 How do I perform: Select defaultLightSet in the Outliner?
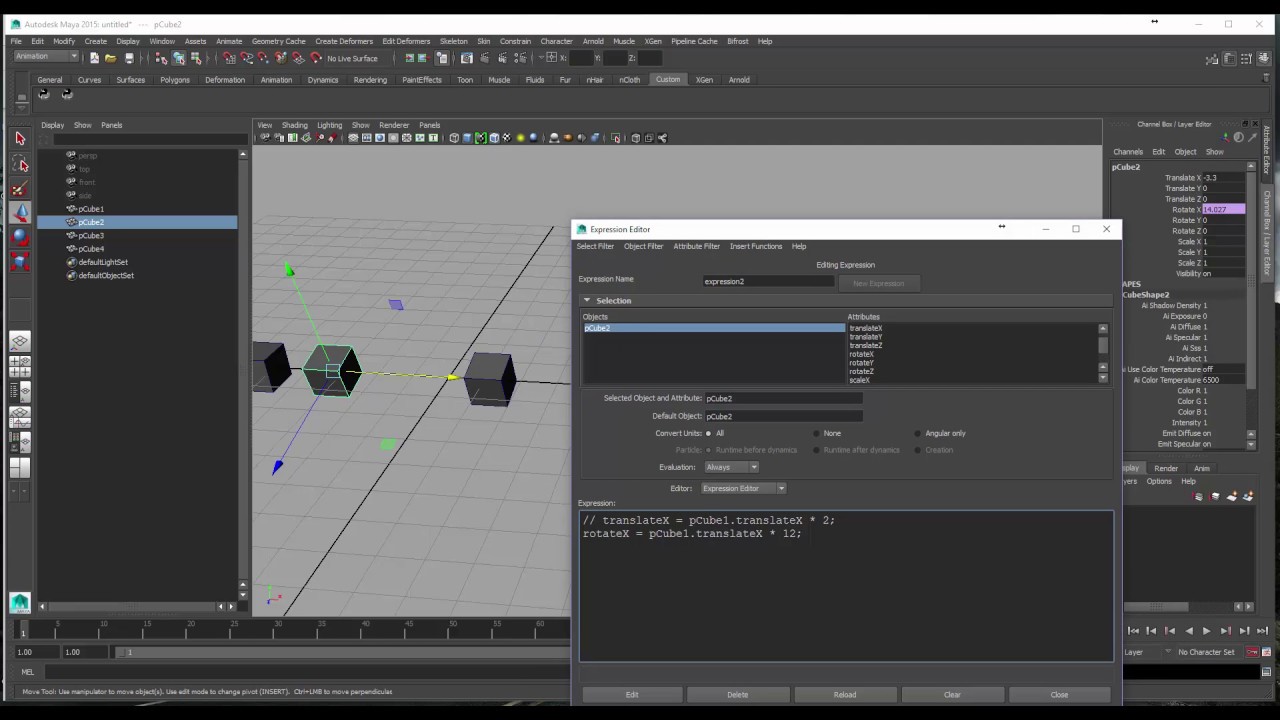(102, 262)
